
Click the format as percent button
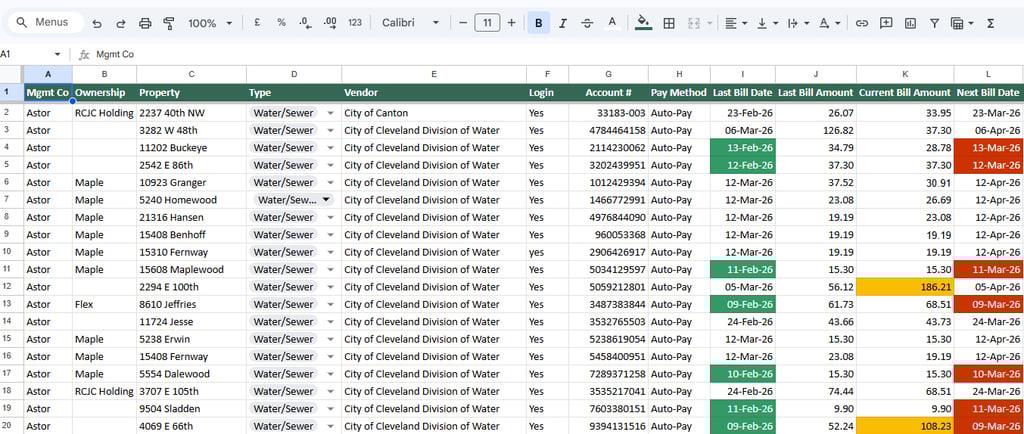281,23
